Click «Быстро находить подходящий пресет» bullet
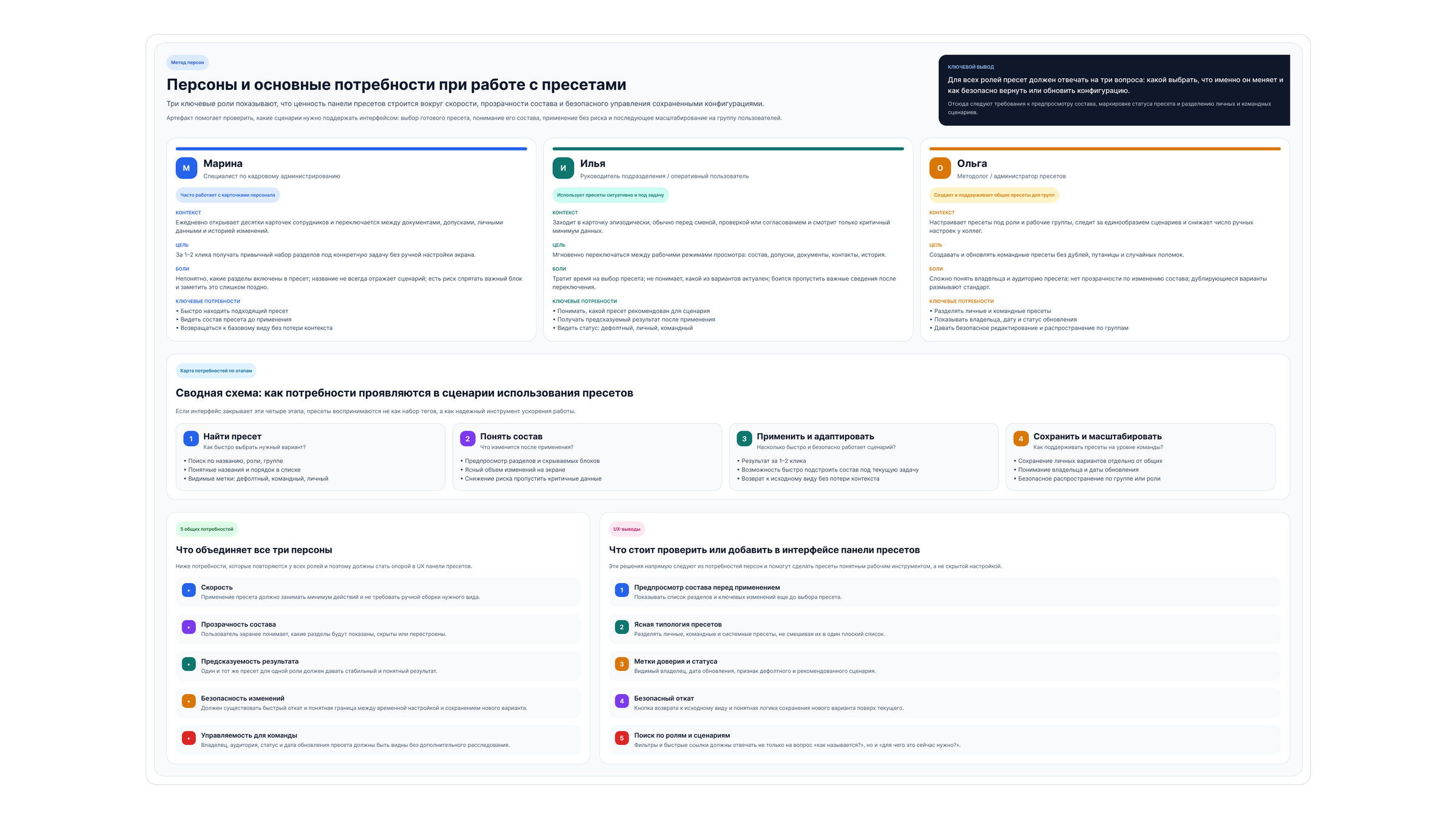The height and width of the screenshot is (819, 1456). [232, 311]
